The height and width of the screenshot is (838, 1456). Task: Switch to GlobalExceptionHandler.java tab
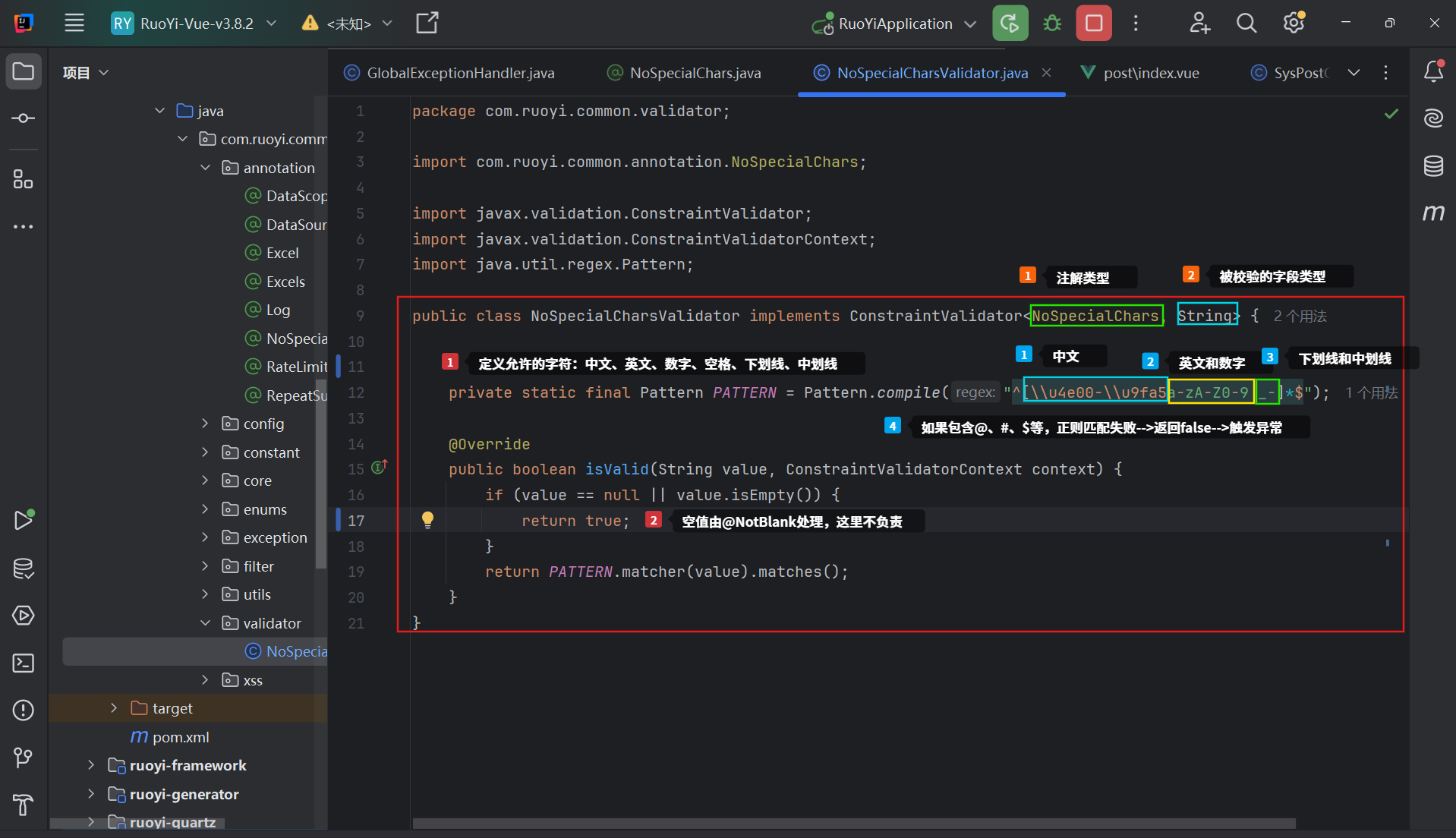pos(449,73)
